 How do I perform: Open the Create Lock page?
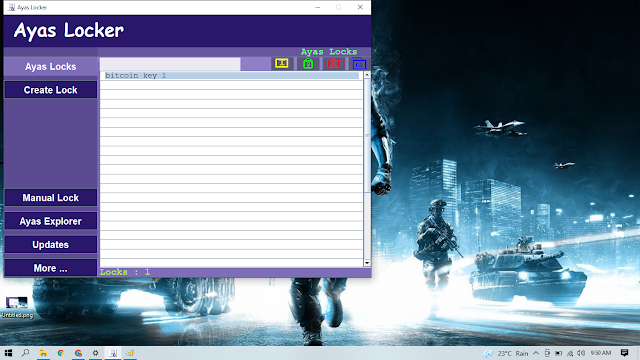pos(51,90)
